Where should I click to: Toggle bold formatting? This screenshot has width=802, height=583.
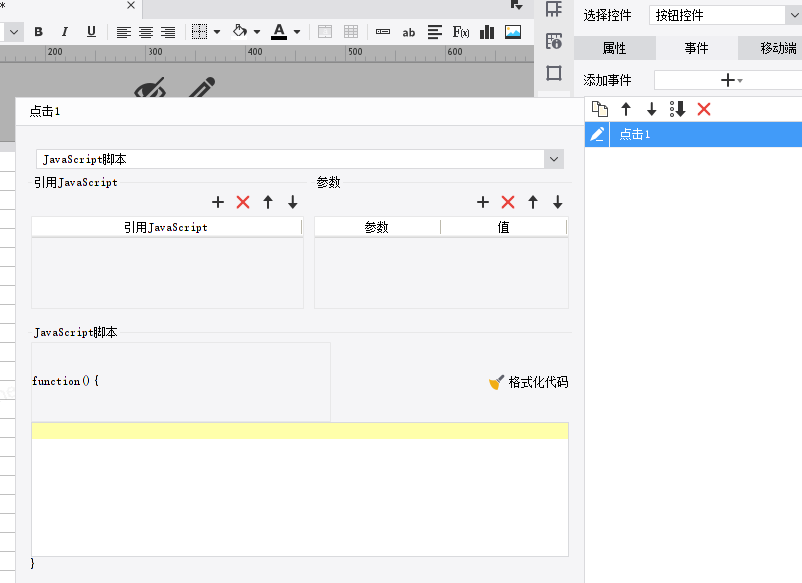38,32
